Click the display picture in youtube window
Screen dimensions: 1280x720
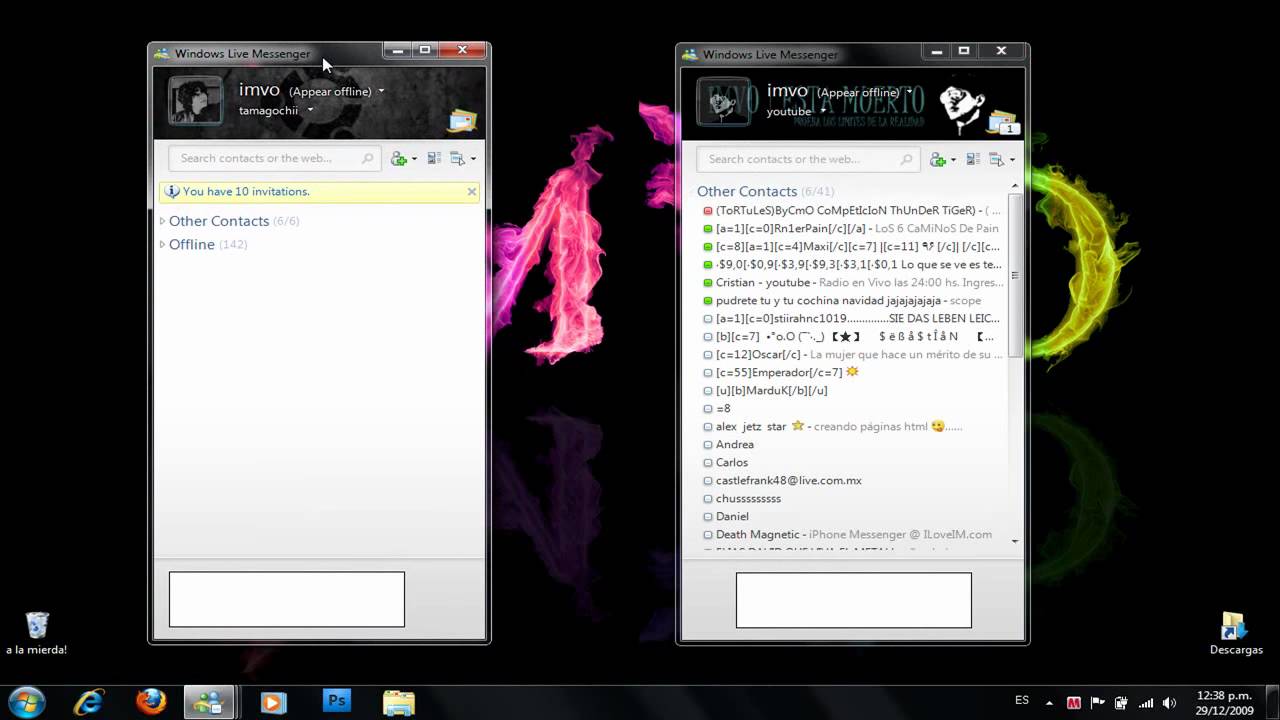(x=723, y=101)
